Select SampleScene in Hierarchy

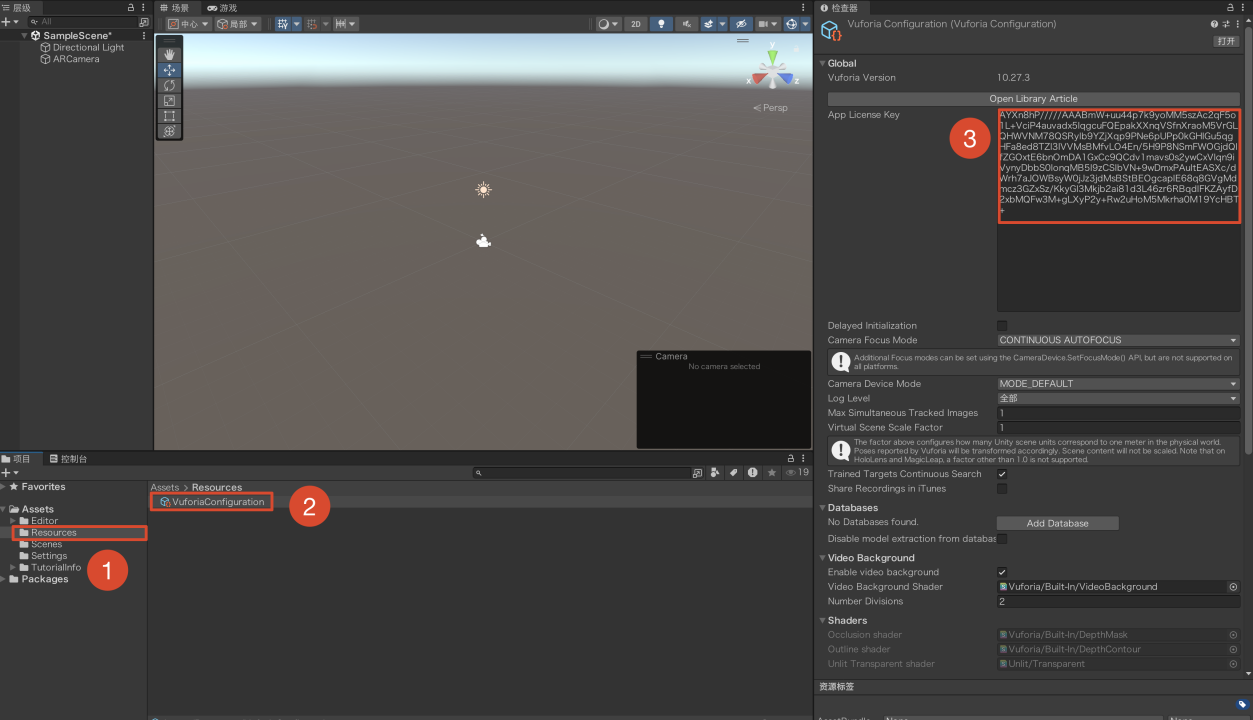point(77,36)
